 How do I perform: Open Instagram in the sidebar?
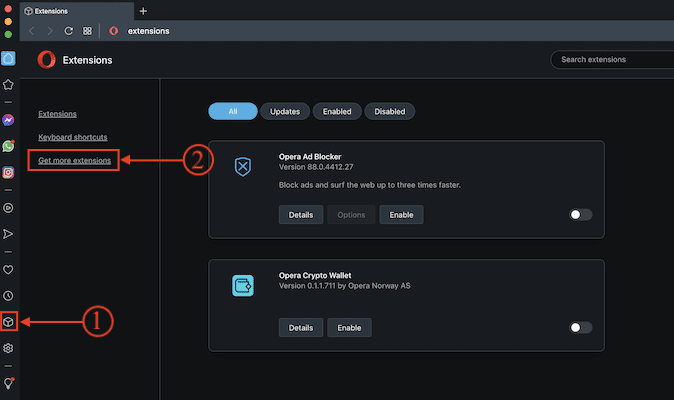pos(8,172)
